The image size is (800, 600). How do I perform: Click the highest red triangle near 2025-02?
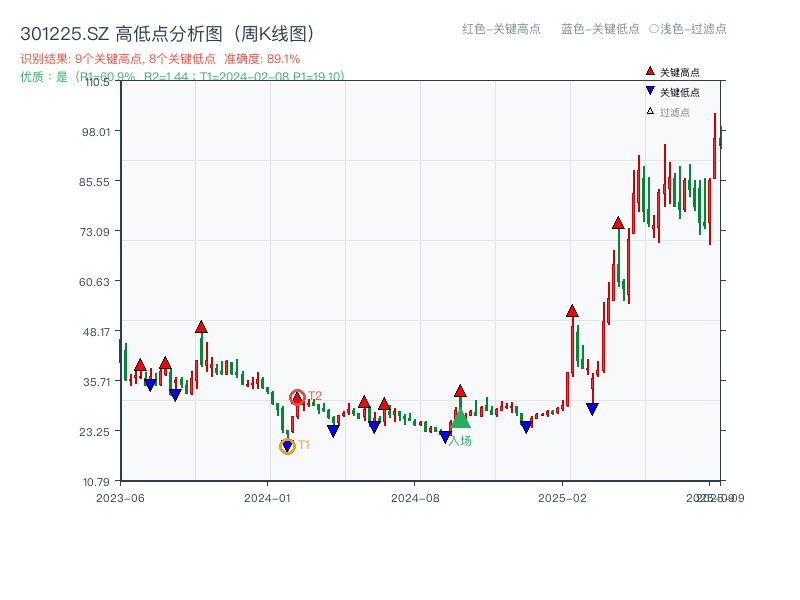click(x=571, y=311)
